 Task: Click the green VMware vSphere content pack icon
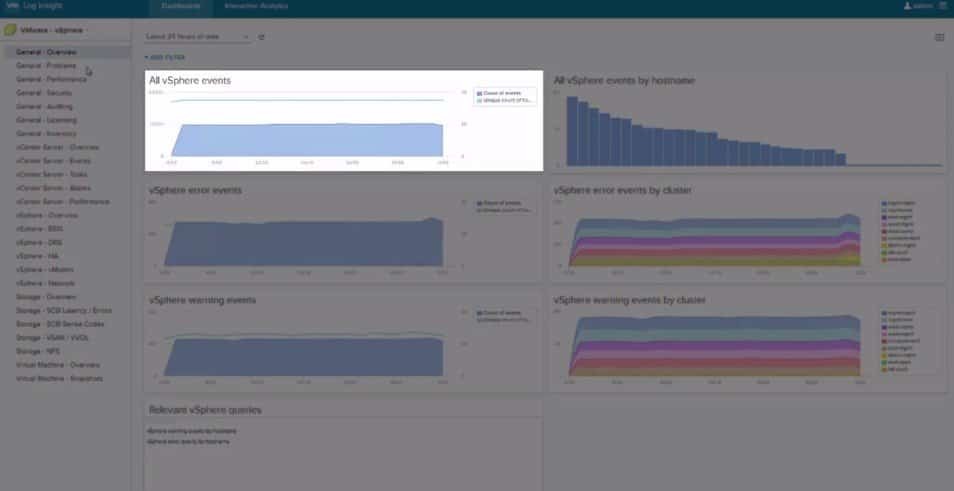pyautogui.click(x=10, y=30)
